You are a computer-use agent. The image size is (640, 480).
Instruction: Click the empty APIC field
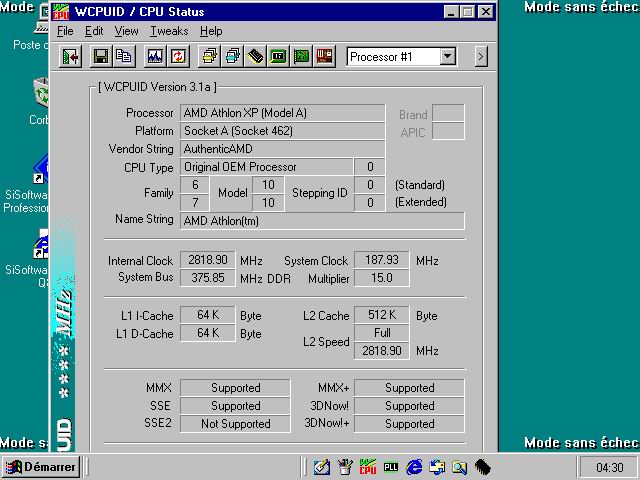448,131
